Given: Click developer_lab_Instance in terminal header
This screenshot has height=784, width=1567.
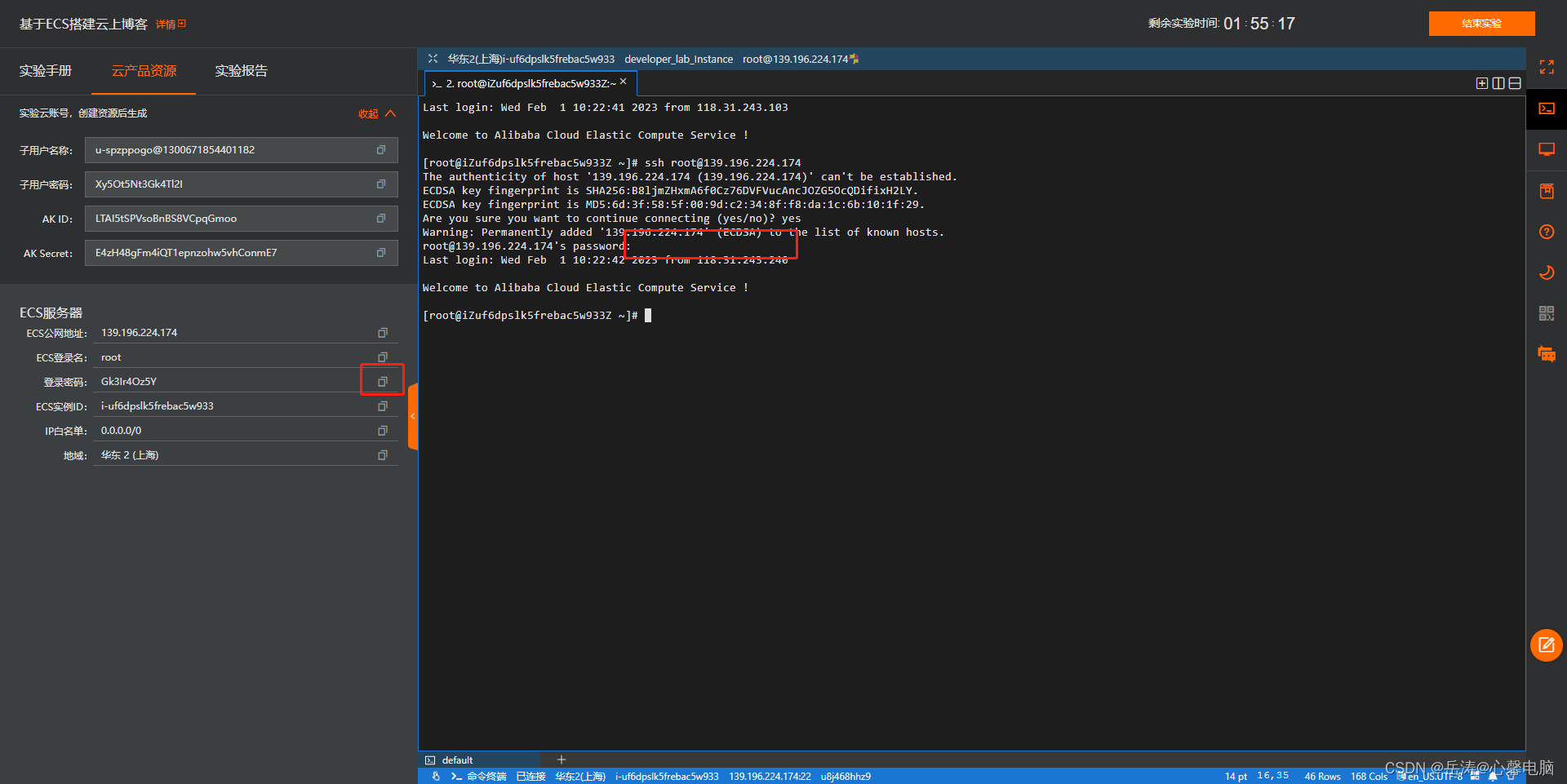Looking at the screenshot, I should 678,59.
